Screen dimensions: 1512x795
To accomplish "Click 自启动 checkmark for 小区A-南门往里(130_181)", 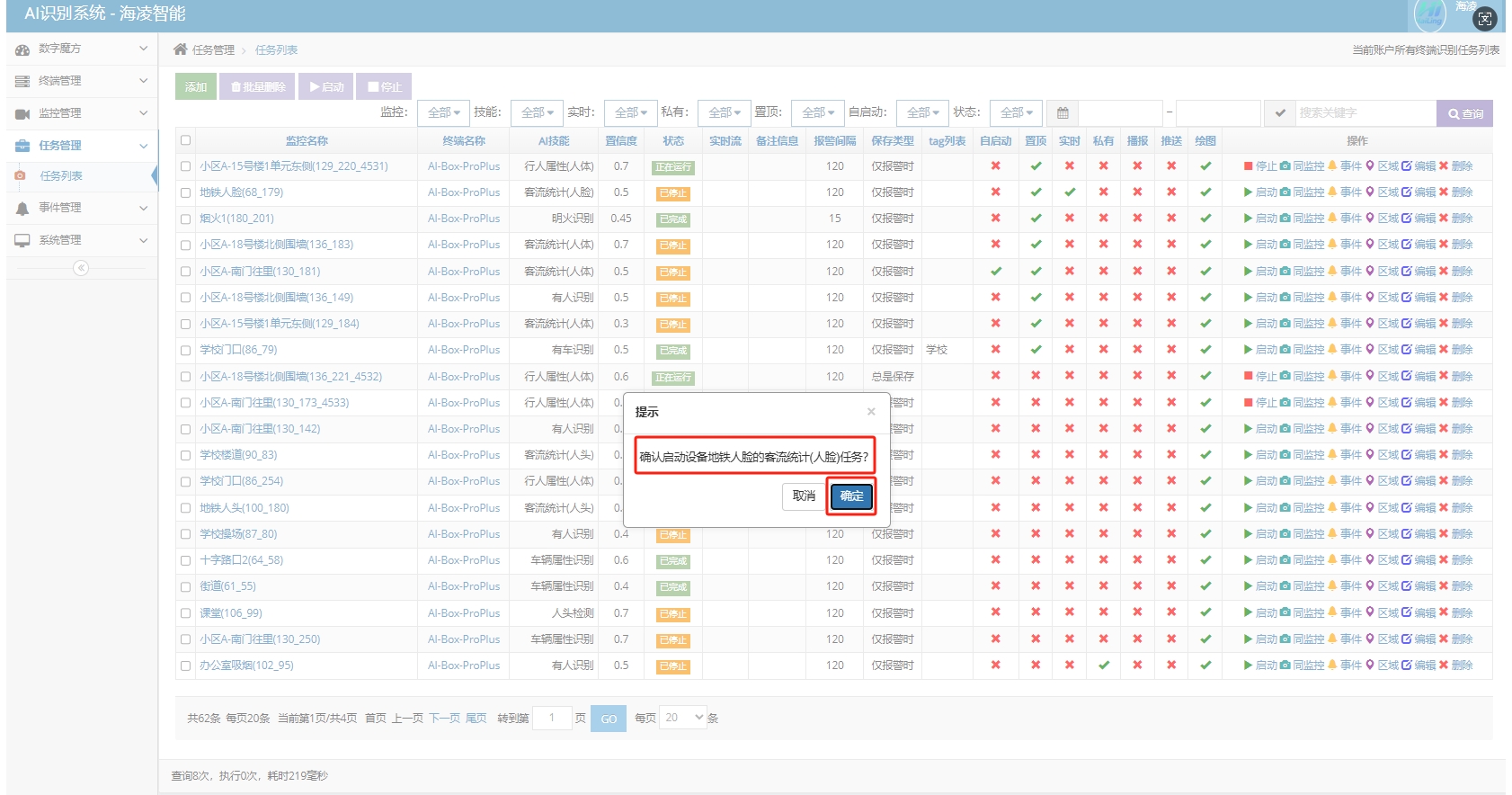I will tap(996, 272).
